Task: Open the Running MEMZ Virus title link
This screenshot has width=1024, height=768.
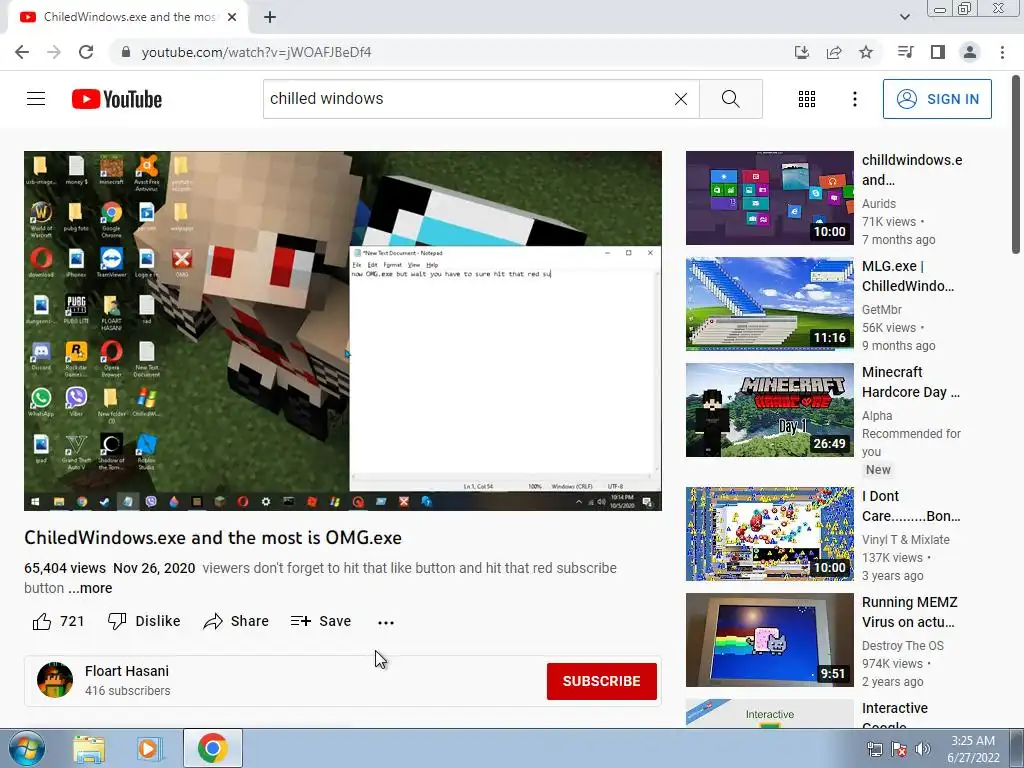Action: [910, 612]
